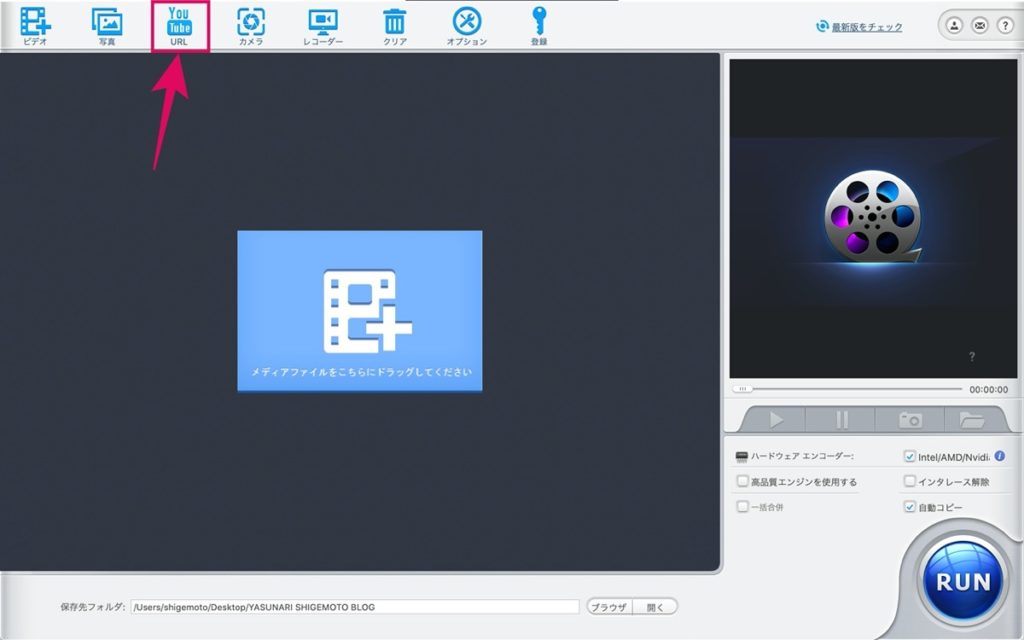The width and height of the screenshot is (1024, 640).
Task: Open the オプション settings
Action: point(467,25)
